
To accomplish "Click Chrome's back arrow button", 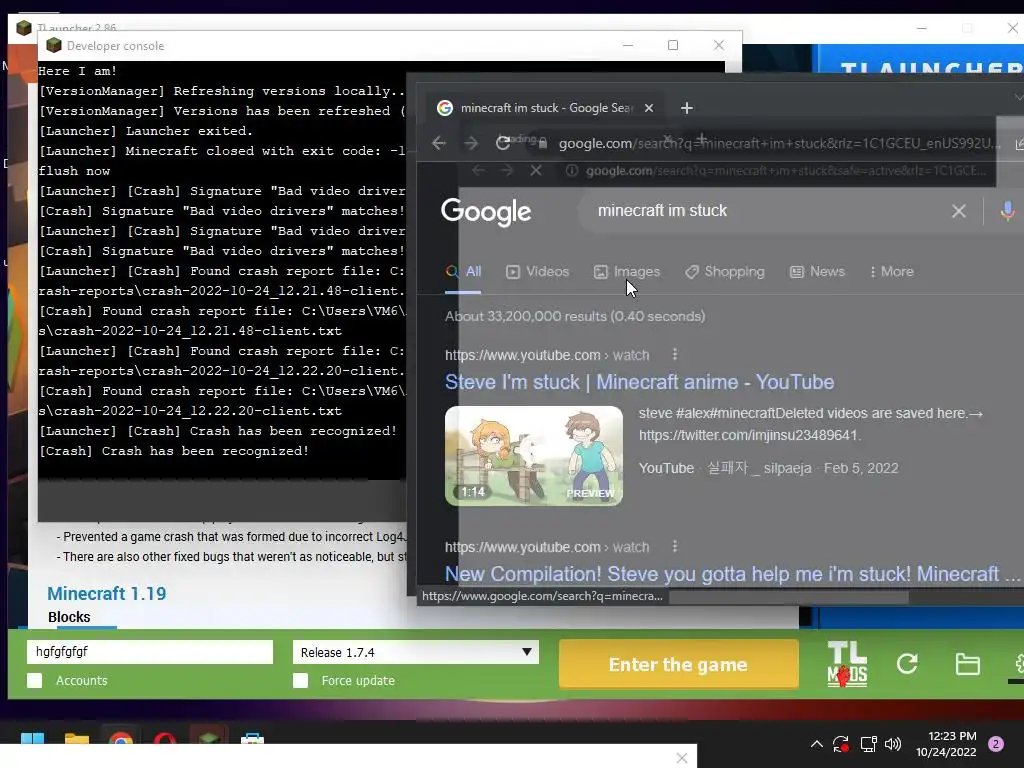I will 439,143.
